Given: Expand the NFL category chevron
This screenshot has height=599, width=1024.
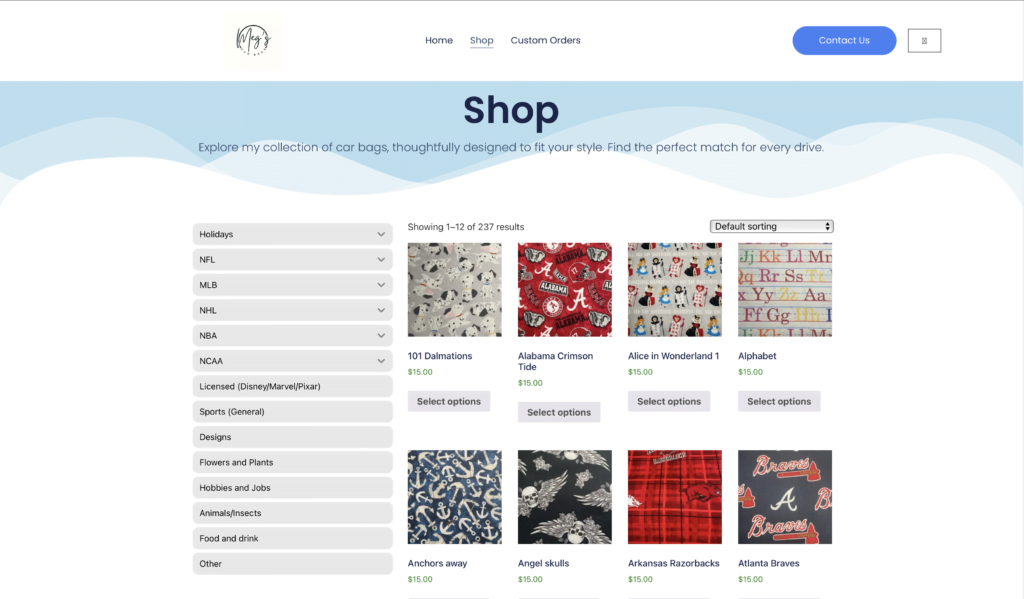Looking at the screenshot, I should (x=381, y=259).
